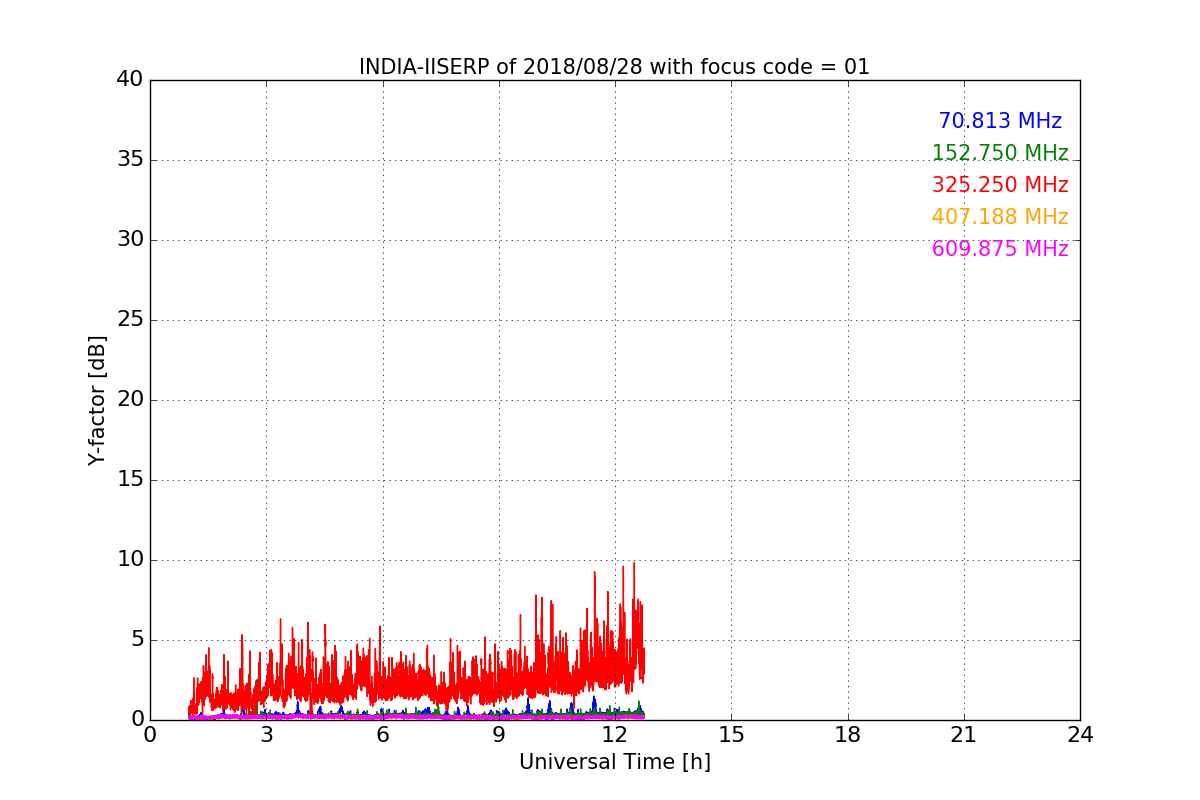This screenshot has width=1200, height=800.
Task: Click the x-axis tick value 9
Action: click(x=499, y=735)
